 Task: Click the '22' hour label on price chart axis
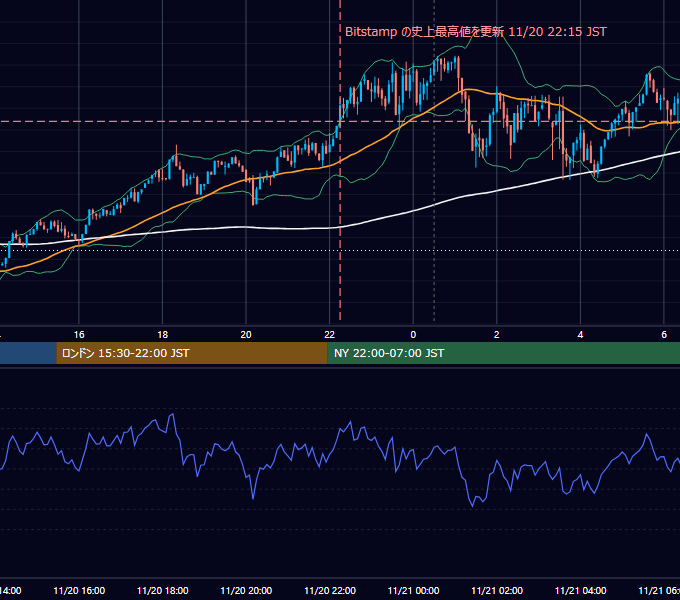coord(330,335)
